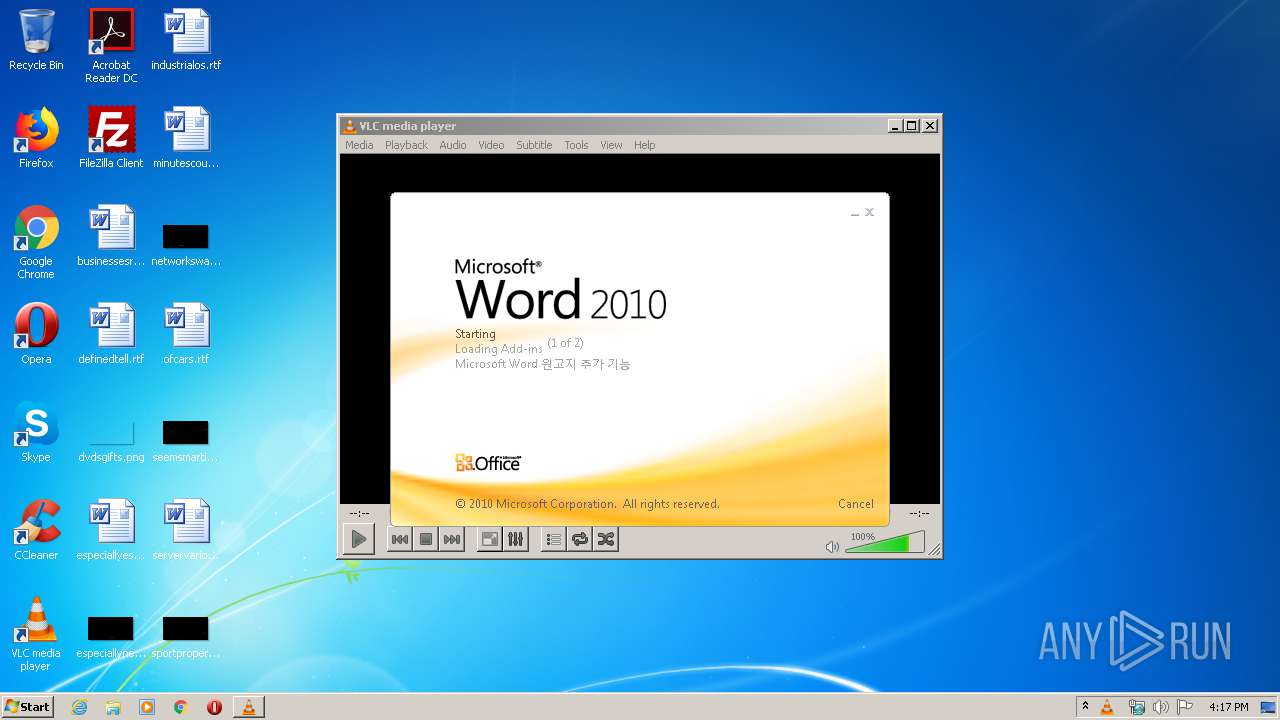Mute VLC via the speaker icon

[832, 547]
